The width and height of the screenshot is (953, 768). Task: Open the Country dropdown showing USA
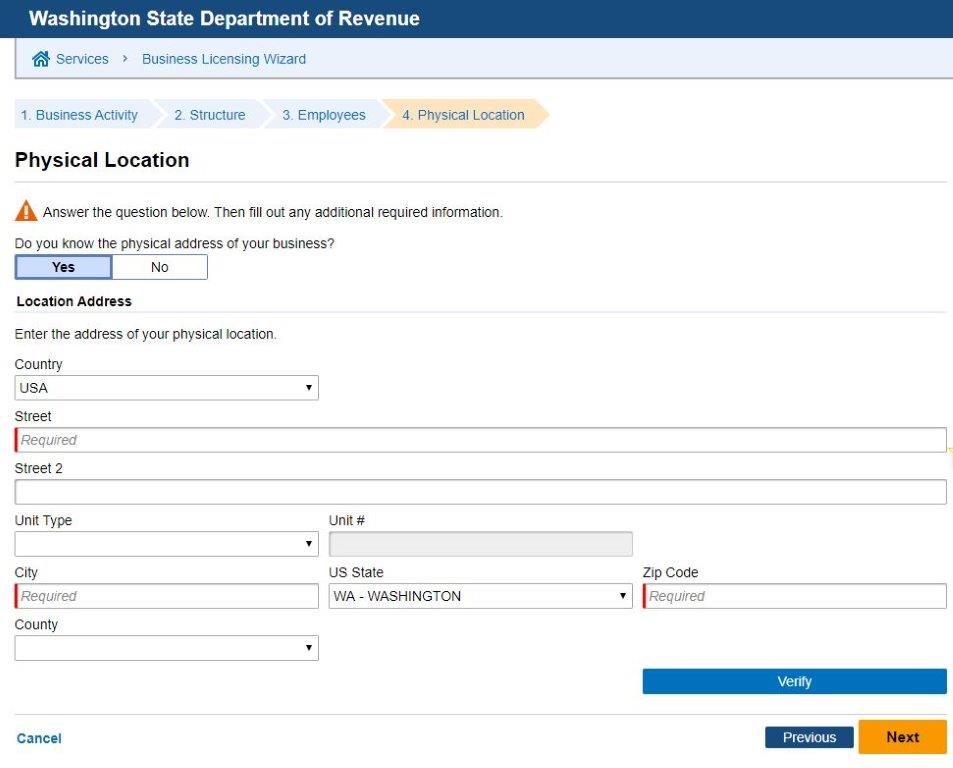tap(167, 388)
